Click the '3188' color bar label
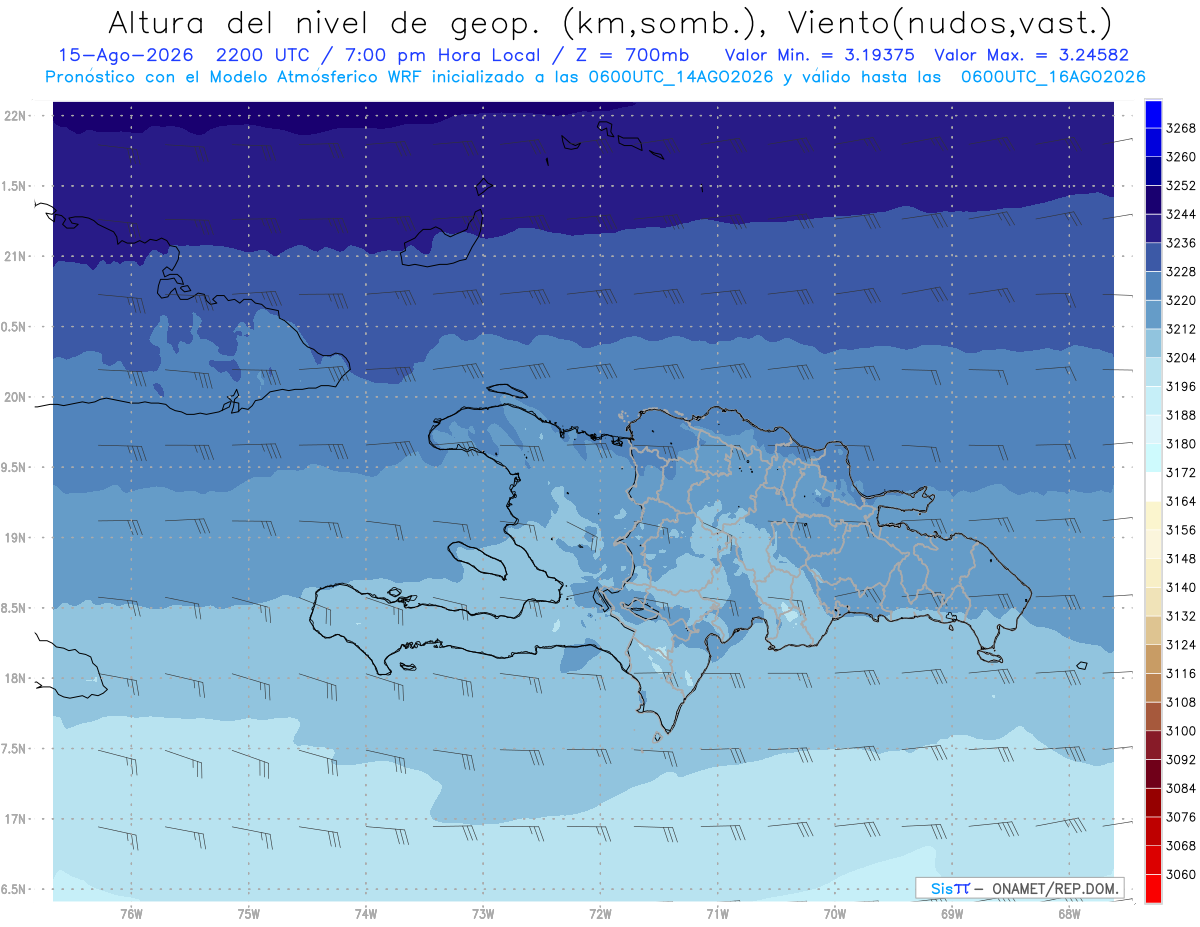Viewport: 1200px width, 927px height. 1181,415
